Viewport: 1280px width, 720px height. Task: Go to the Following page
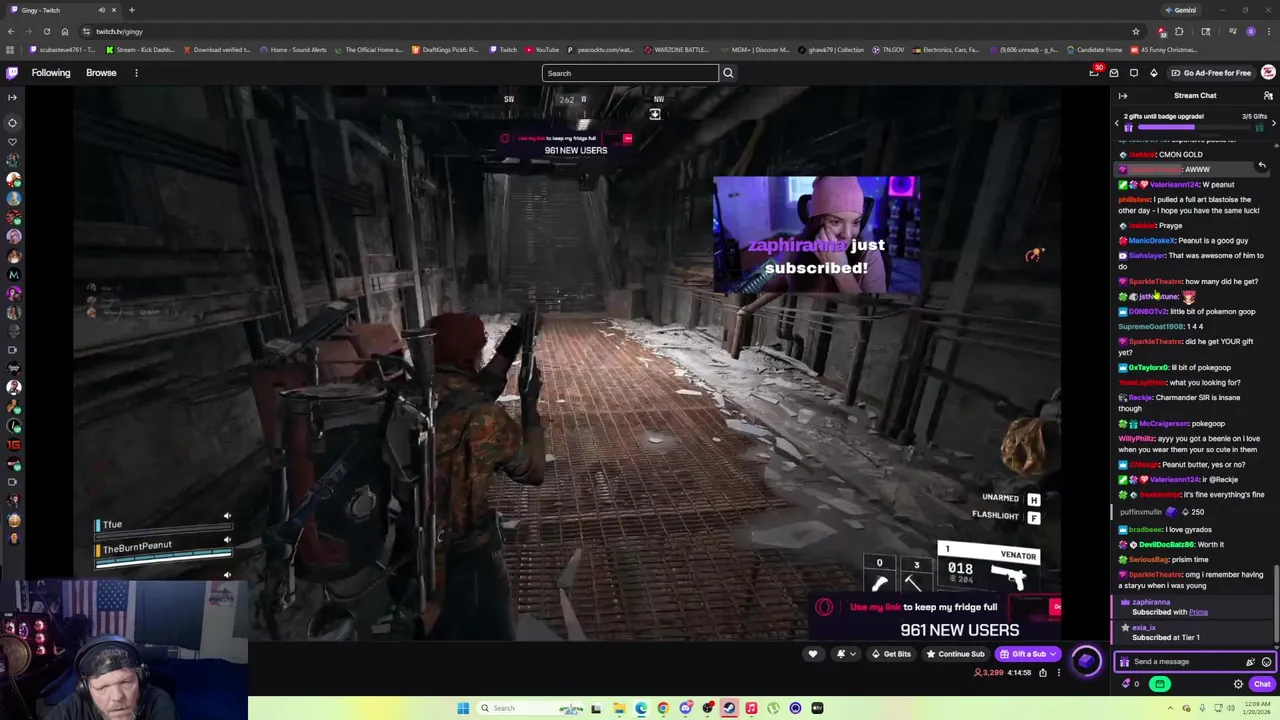click(51, 73)
